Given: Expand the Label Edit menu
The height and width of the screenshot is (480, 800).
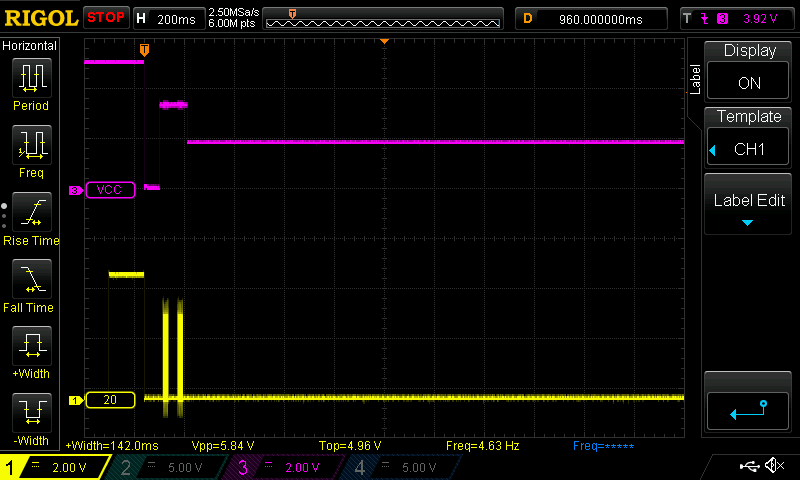Looking at the screenshot, I should (749, 205).
